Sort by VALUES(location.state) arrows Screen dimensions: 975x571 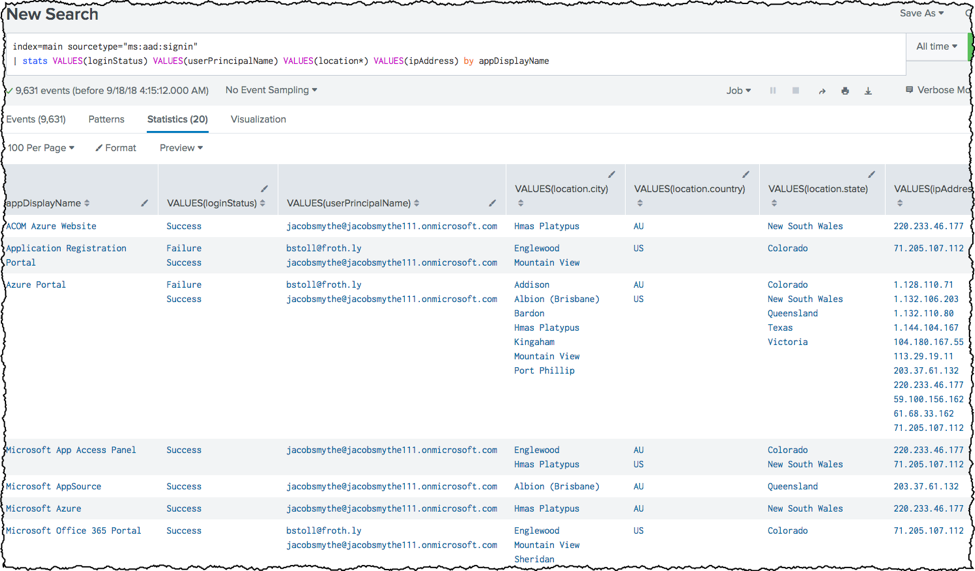pyautogui.click(x=774, y=203)
